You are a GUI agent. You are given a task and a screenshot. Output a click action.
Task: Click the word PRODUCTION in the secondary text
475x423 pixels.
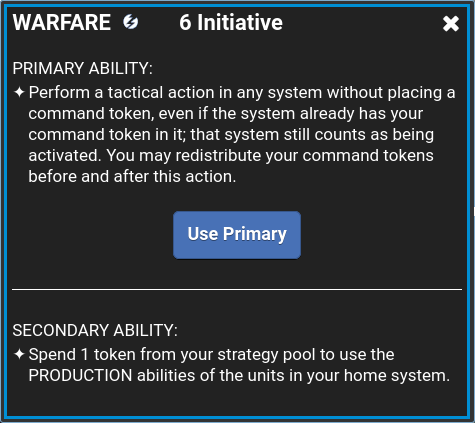[80, 375]
